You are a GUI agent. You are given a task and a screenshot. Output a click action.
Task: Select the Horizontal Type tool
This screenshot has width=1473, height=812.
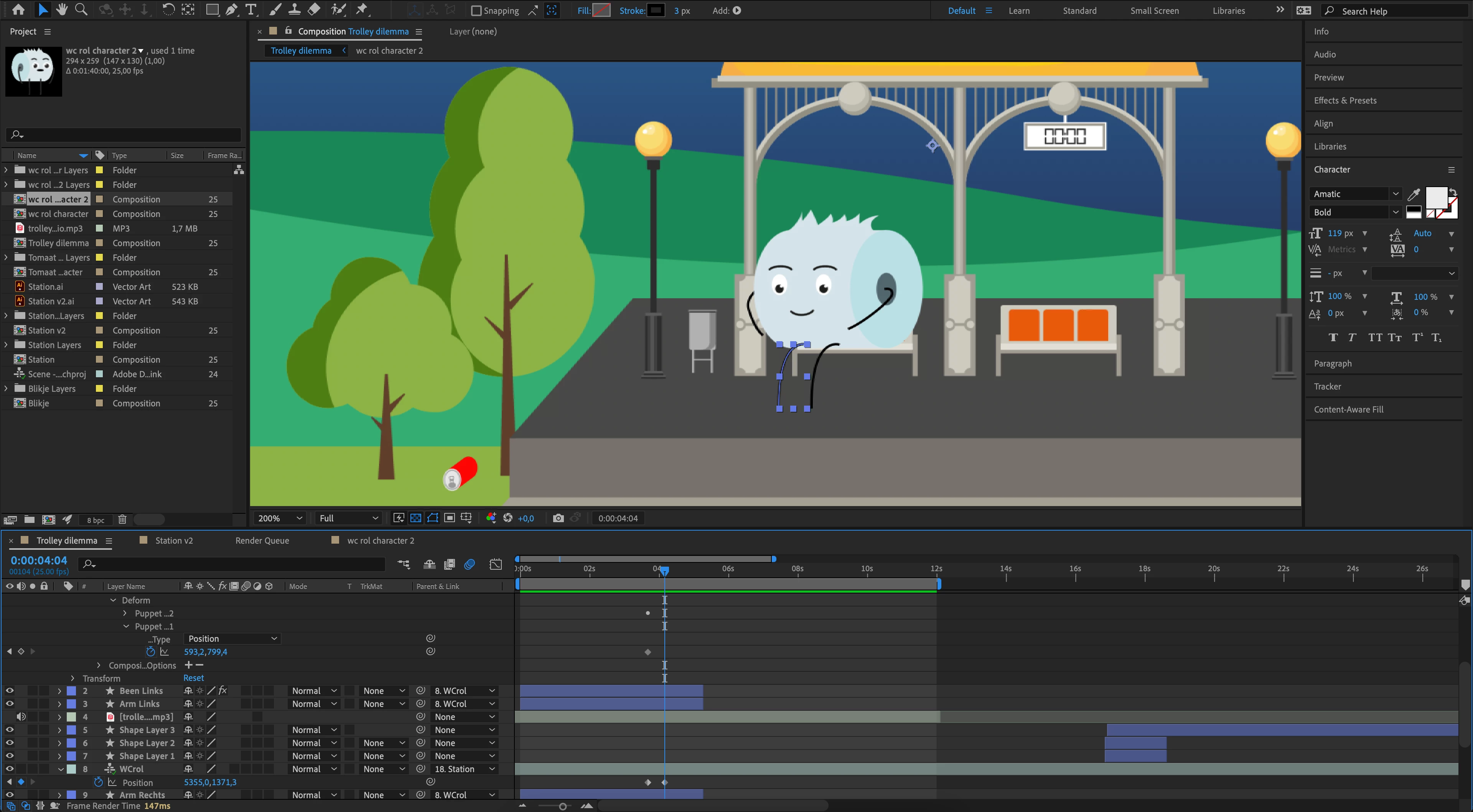[x=250, y=10]
